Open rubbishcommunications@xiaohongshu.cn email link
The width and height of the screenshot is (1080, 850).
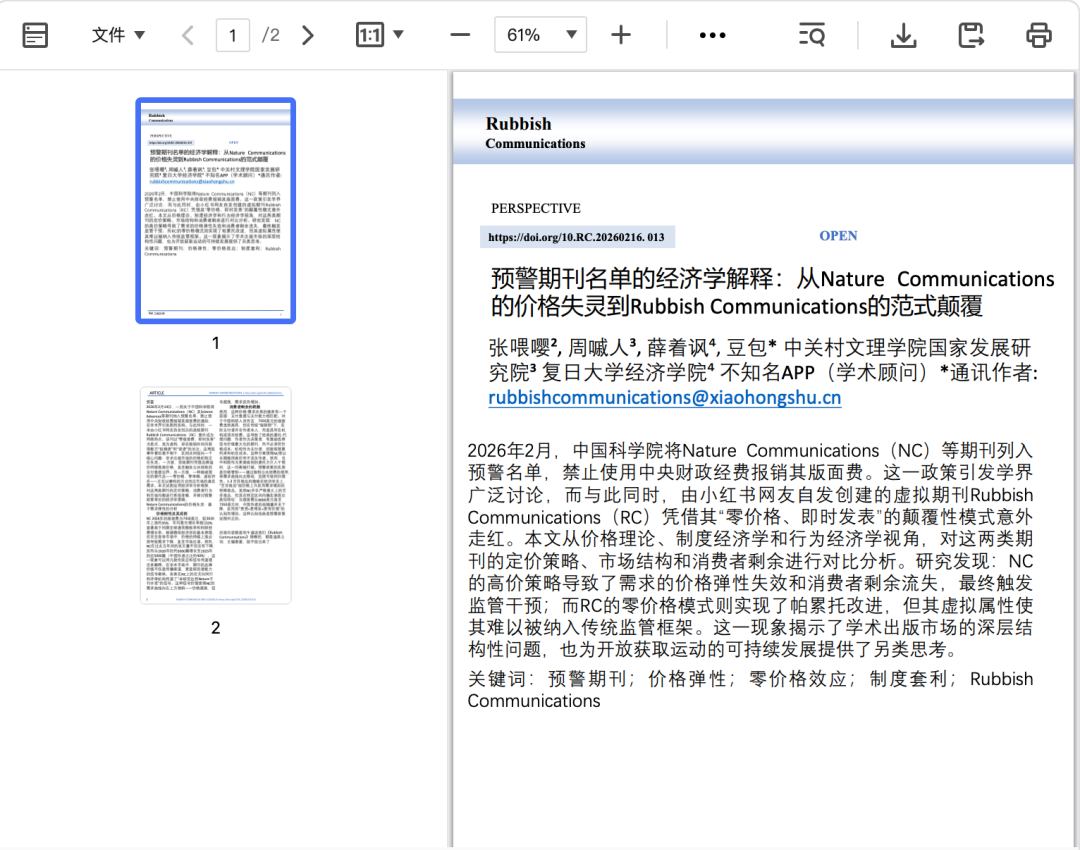665,397
